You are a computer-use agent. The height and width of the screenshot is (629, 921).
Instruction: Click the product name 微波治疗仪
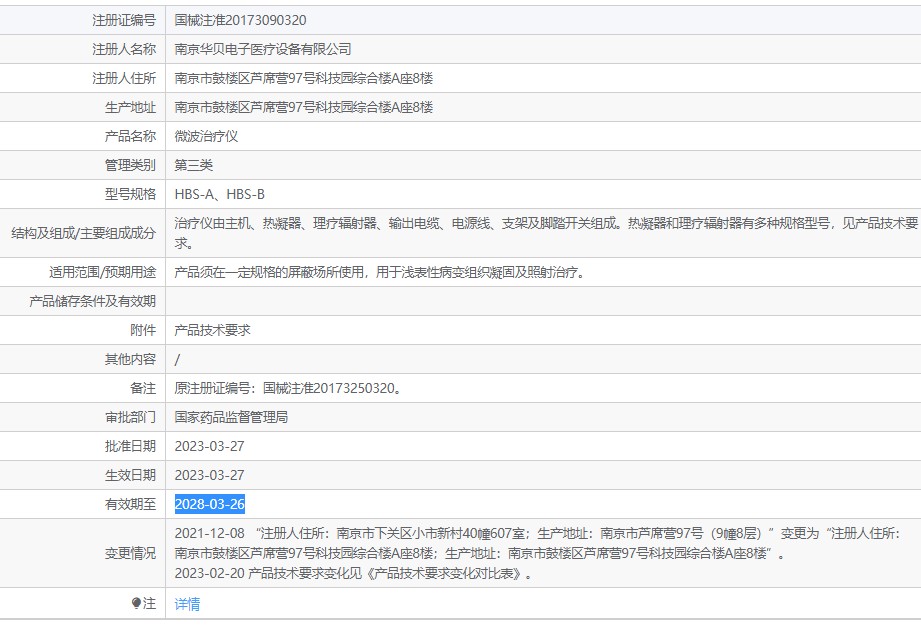pos(206,136)
